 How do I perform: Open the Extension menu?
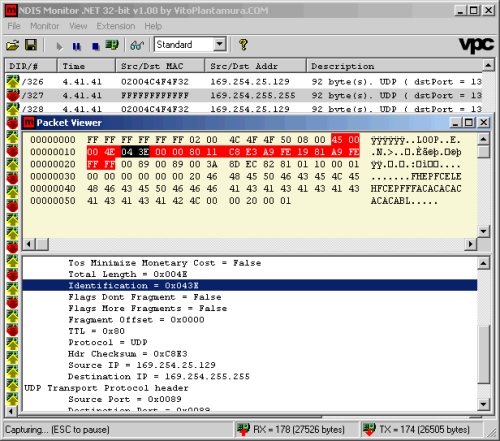coord(116,26)
